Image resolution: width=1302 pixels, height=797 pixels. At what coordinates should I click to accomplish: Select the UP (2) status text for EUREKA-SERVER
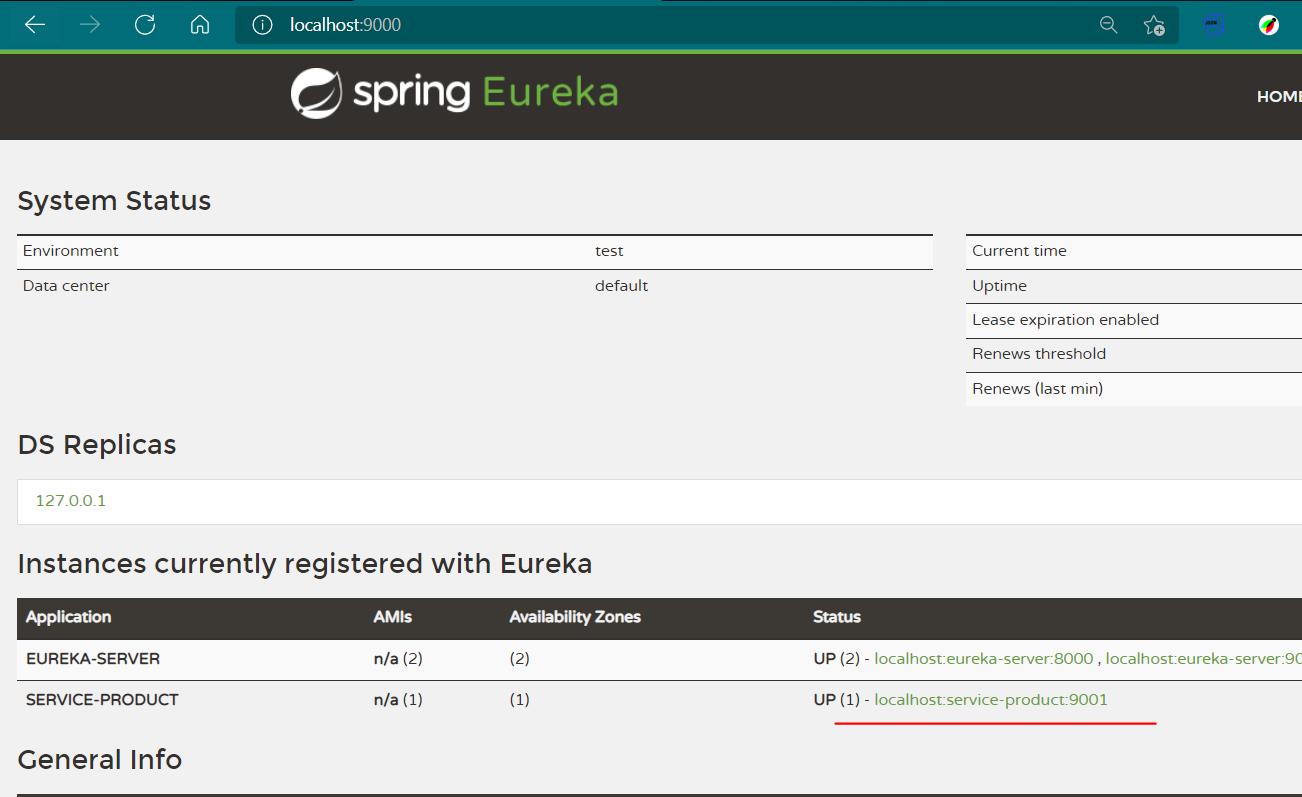[837, 659]
